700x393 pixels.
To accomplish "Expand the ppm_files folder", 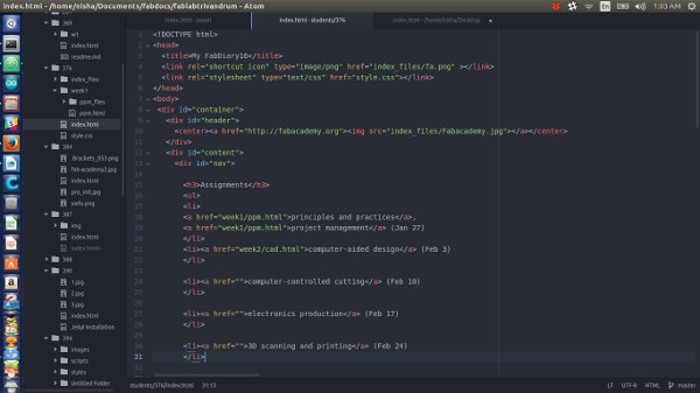I will click(x=64, y=102).
